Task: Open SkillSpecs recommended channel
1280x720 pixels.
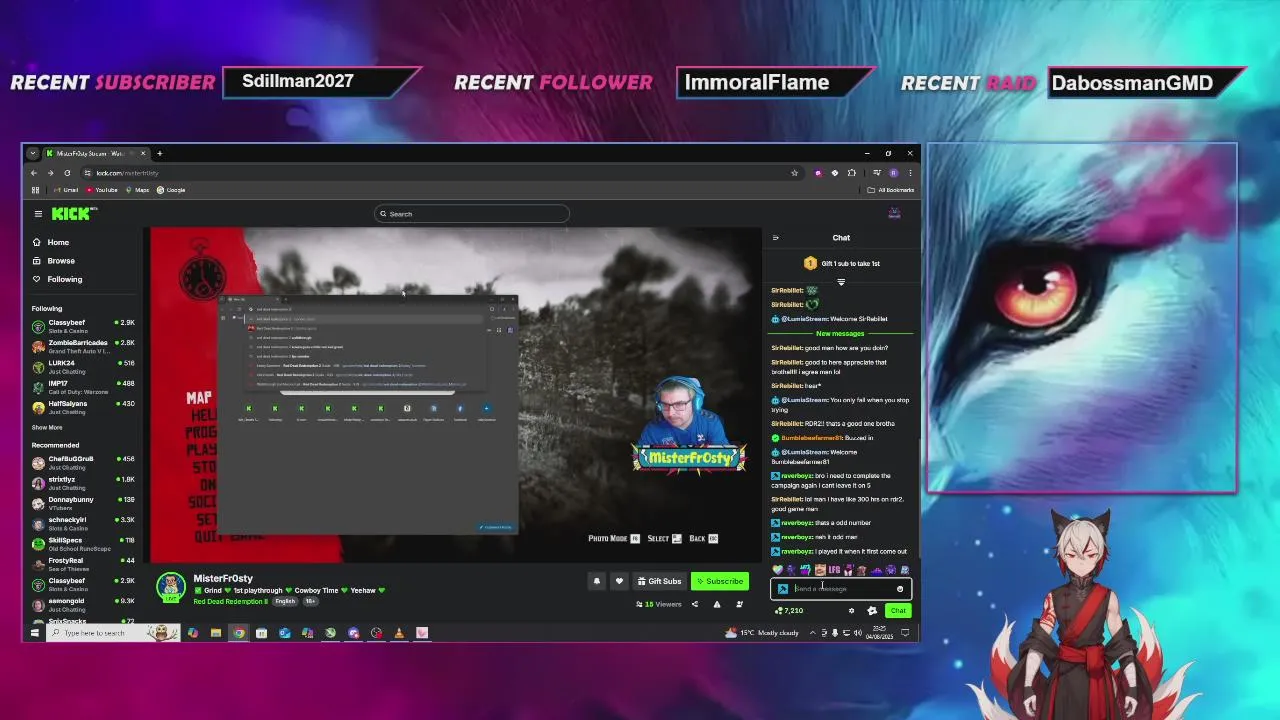Action: (x=83, y=544)
